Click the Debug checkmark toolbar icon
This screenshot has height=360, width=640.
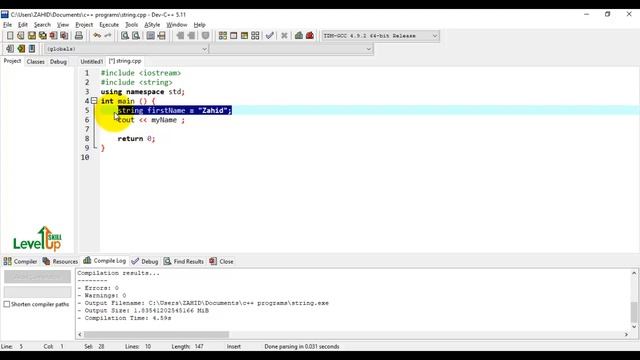[269, 36]
